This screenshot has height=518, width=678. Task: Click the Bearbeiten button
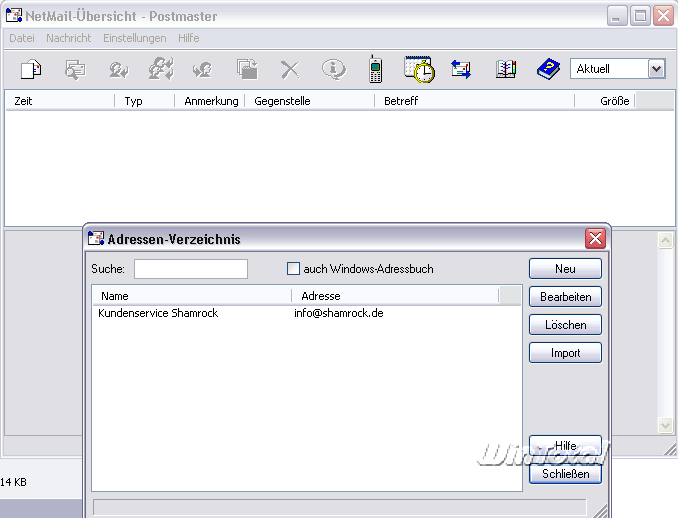click(x=565, y=297)
